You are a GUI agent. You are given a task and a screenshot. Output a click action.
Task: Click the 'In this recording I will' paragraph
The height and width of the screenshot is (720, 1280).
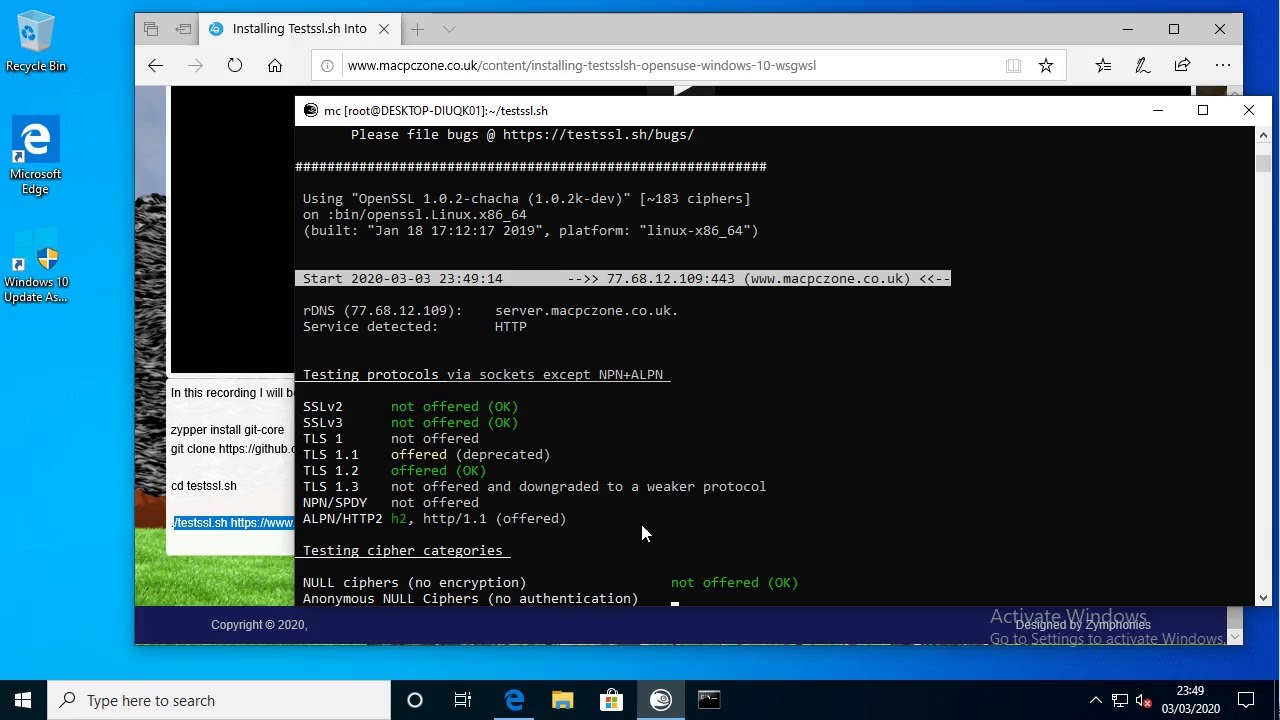[x=232, y=393]
